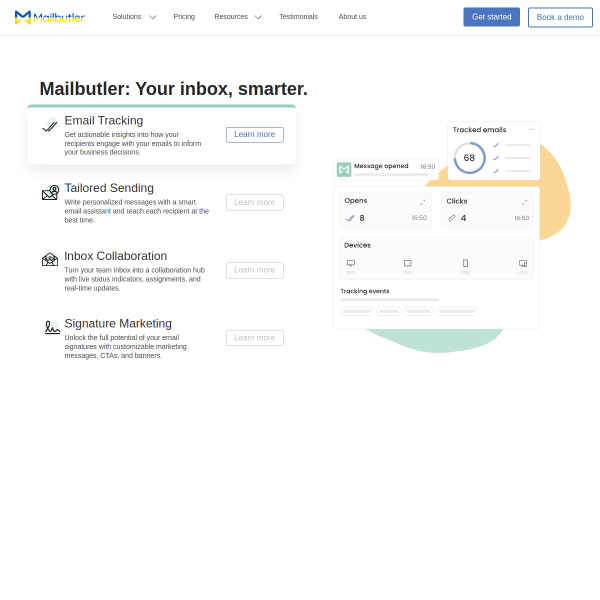This screenshot has height=600, width=600.
Task: Click the more options icon in Tracked emails
Action: [x=531, y=130]
